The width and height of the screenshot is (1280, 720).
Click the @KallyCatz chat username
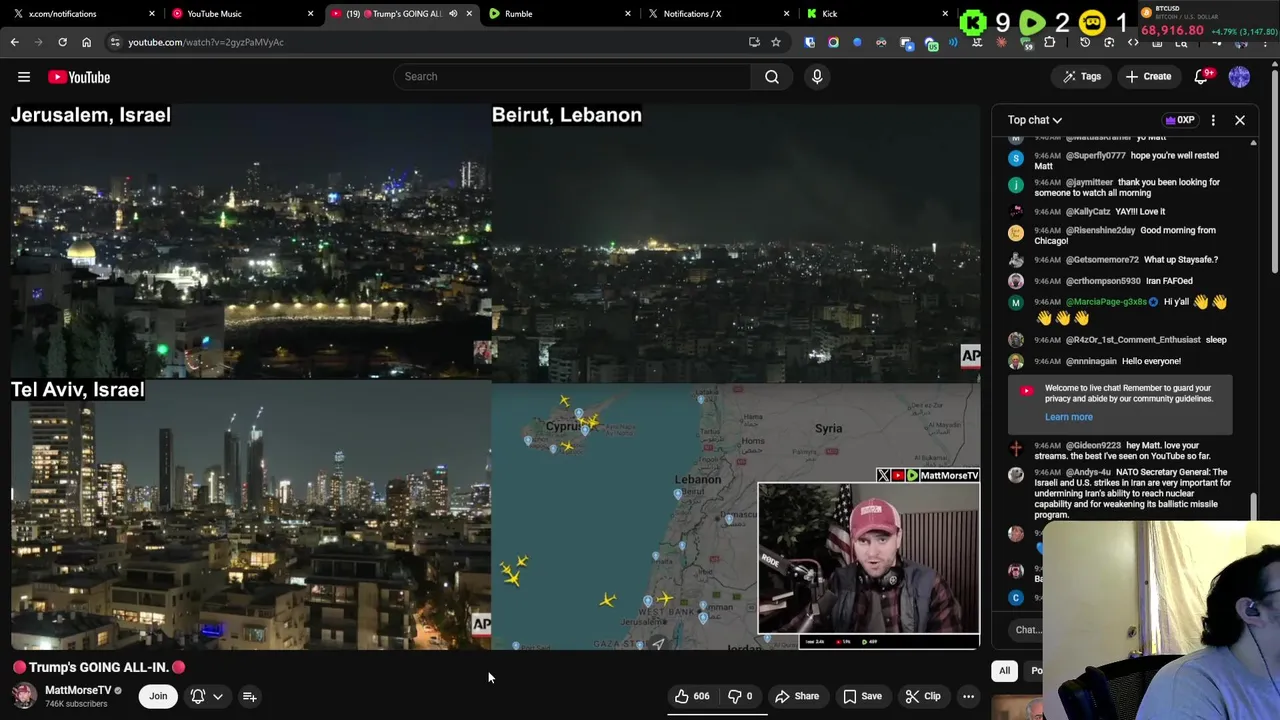(1088, 212)
